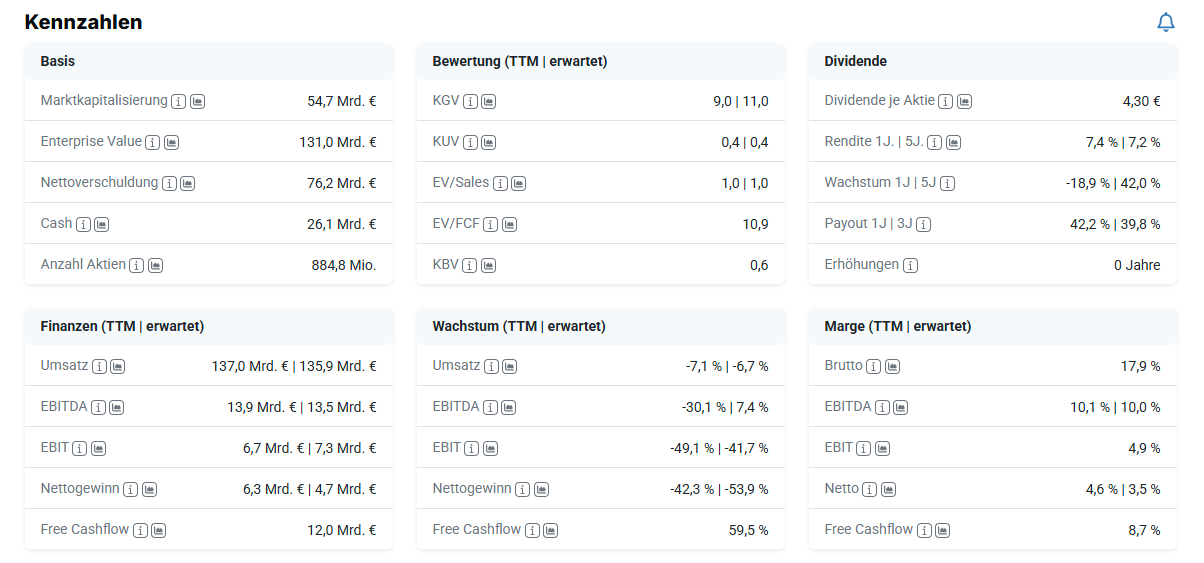
Task: Click info icon next to EV/Sales
Action: tap(500, 183)
